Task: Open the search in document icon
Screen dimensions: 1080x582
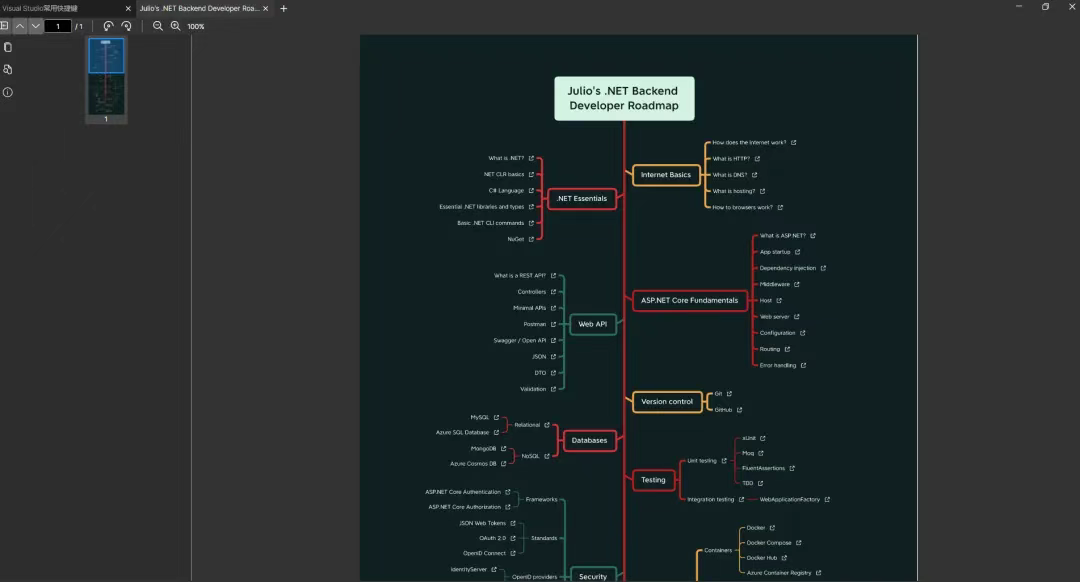Action: [x=8, y=70]
